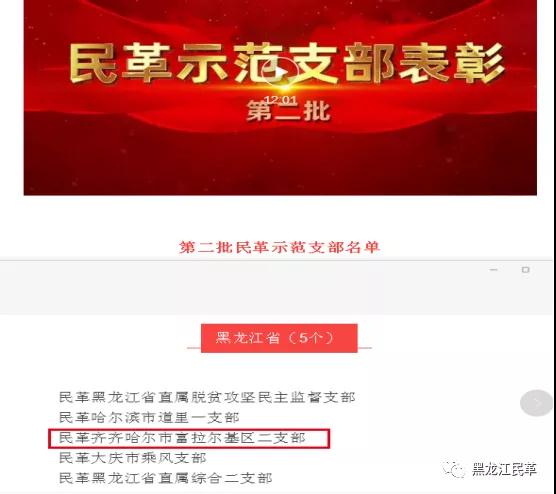This screenshot has height=494, width=556.
Task: Play the 民革示范支部表彰 video
Action: [280, 72]
